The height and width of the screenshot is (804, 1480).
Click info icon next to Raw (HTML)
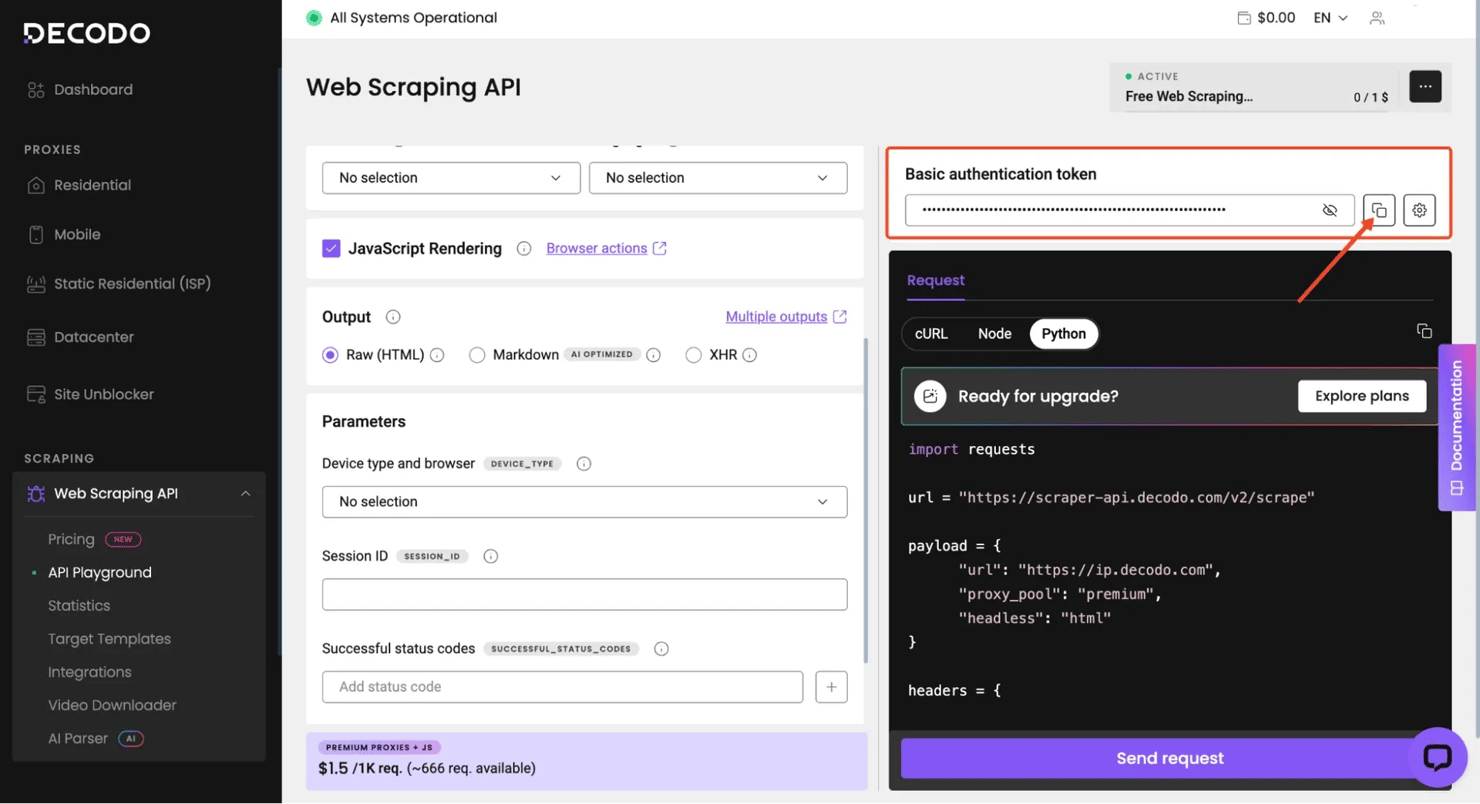437,355
